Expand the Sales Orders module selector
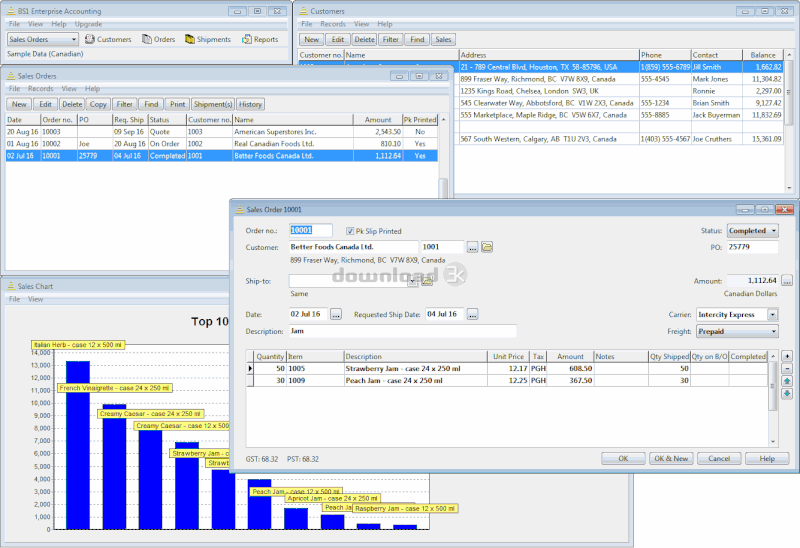This screenshot has width=800, height=548. [42, 39]
